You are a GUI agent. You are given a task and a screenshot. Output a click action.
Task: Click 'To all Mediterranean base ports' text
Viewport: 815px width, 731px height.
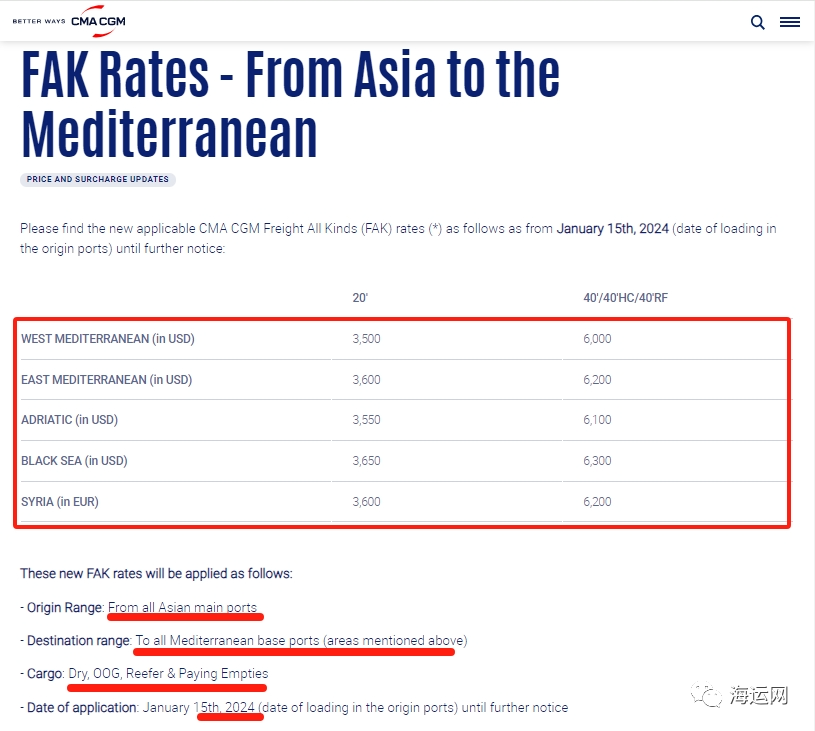227,641
